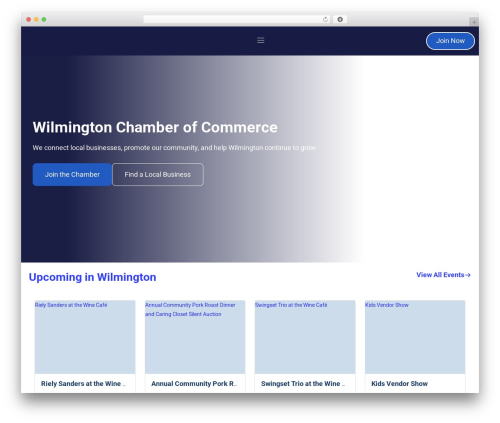500x423 pixels.
Task: Click the round icon beside the address bar
Action: (x=340, y=19)
